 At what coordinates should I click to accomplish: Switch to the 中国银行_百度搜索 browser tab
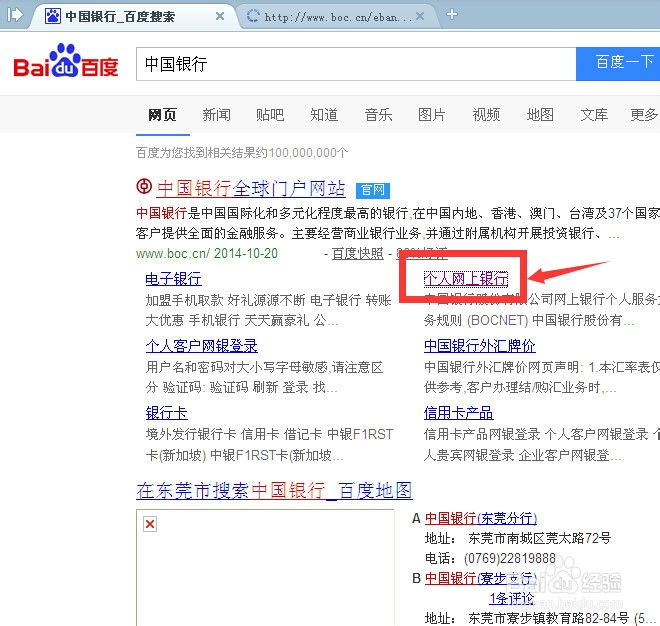coord(135,16)
